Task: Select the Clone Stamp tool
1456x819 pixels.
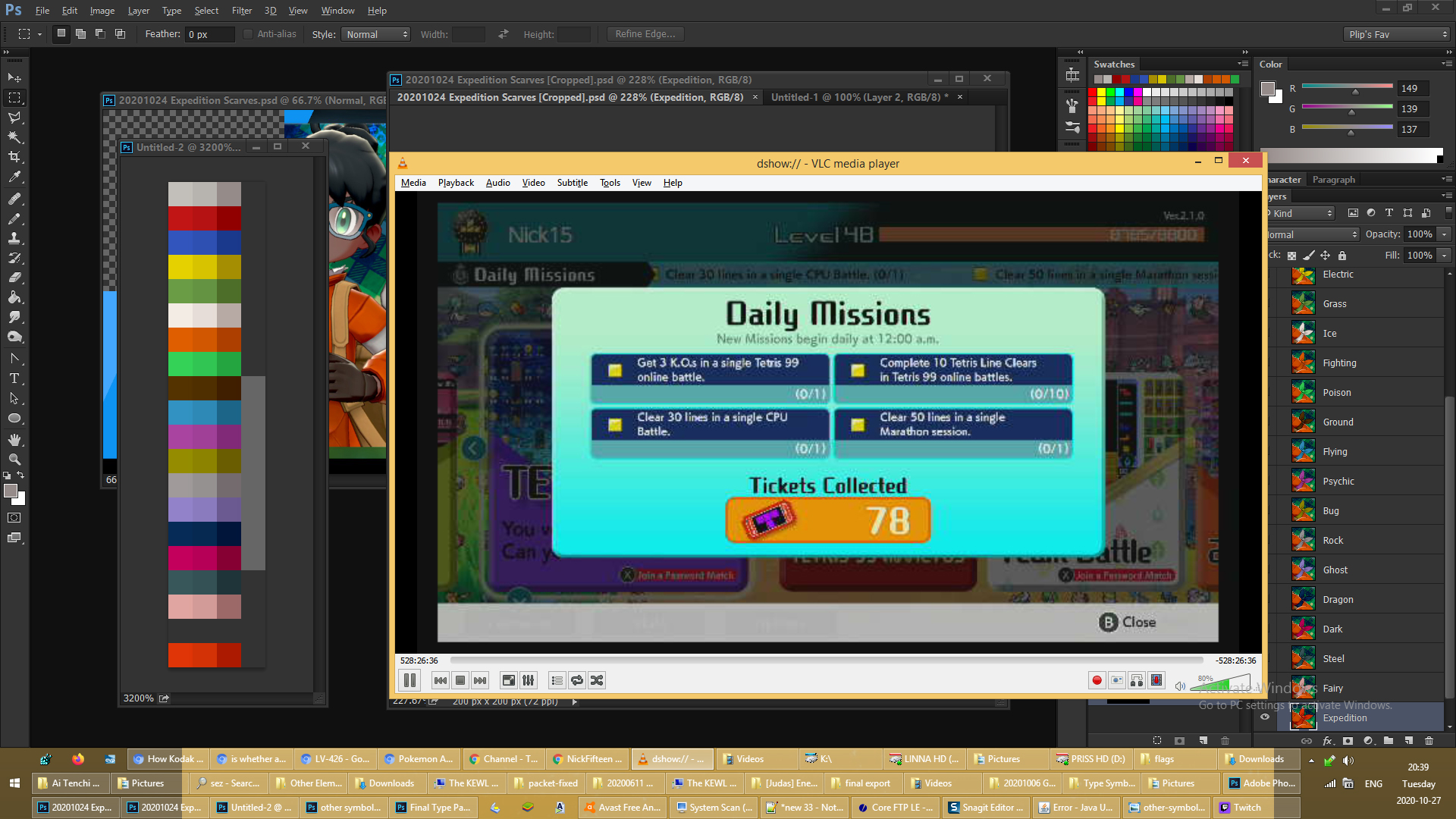Action: (x=14, y=238)
